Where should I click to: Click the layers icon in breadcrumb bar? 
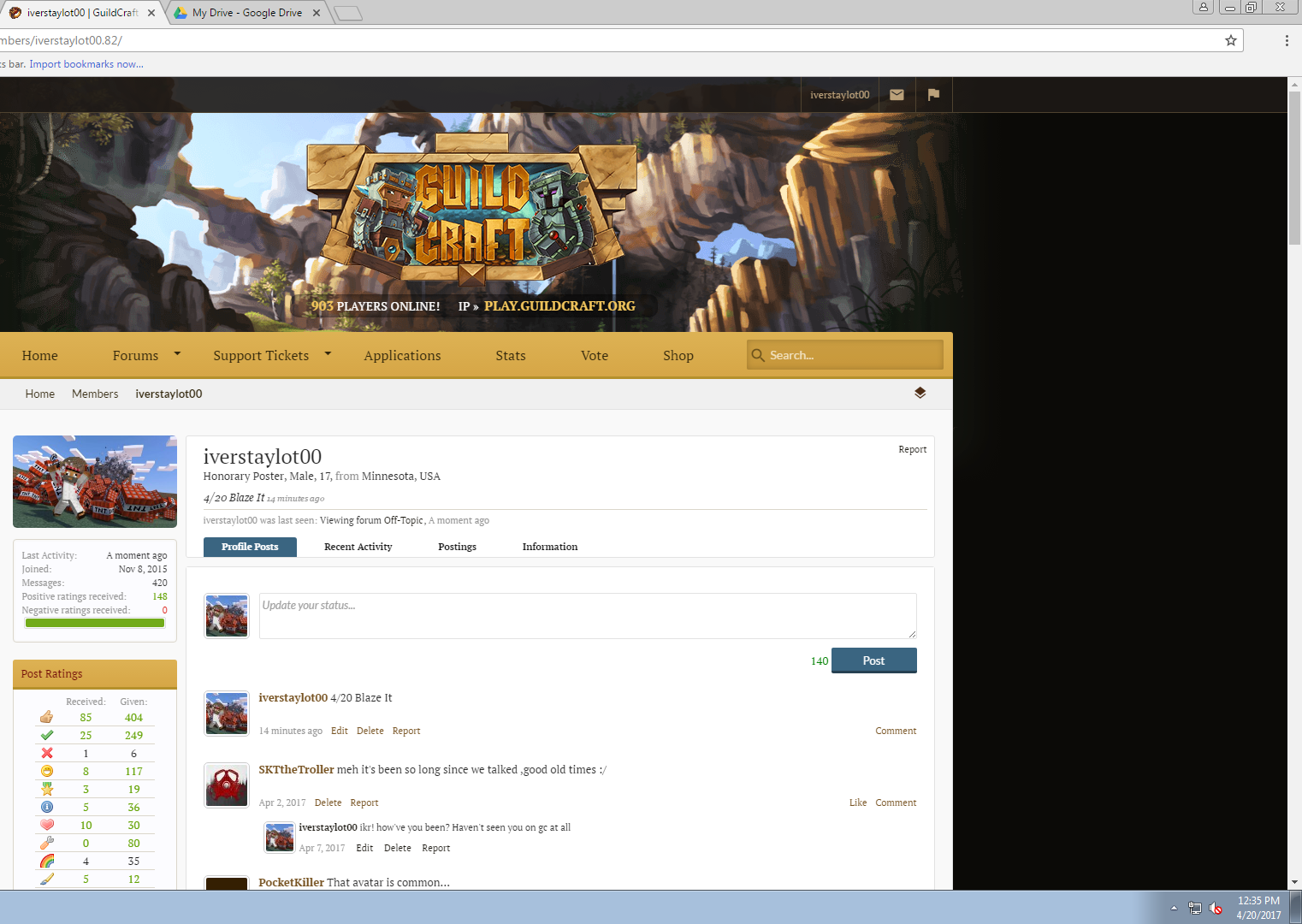pyautogui.click(x=920, y=393)
